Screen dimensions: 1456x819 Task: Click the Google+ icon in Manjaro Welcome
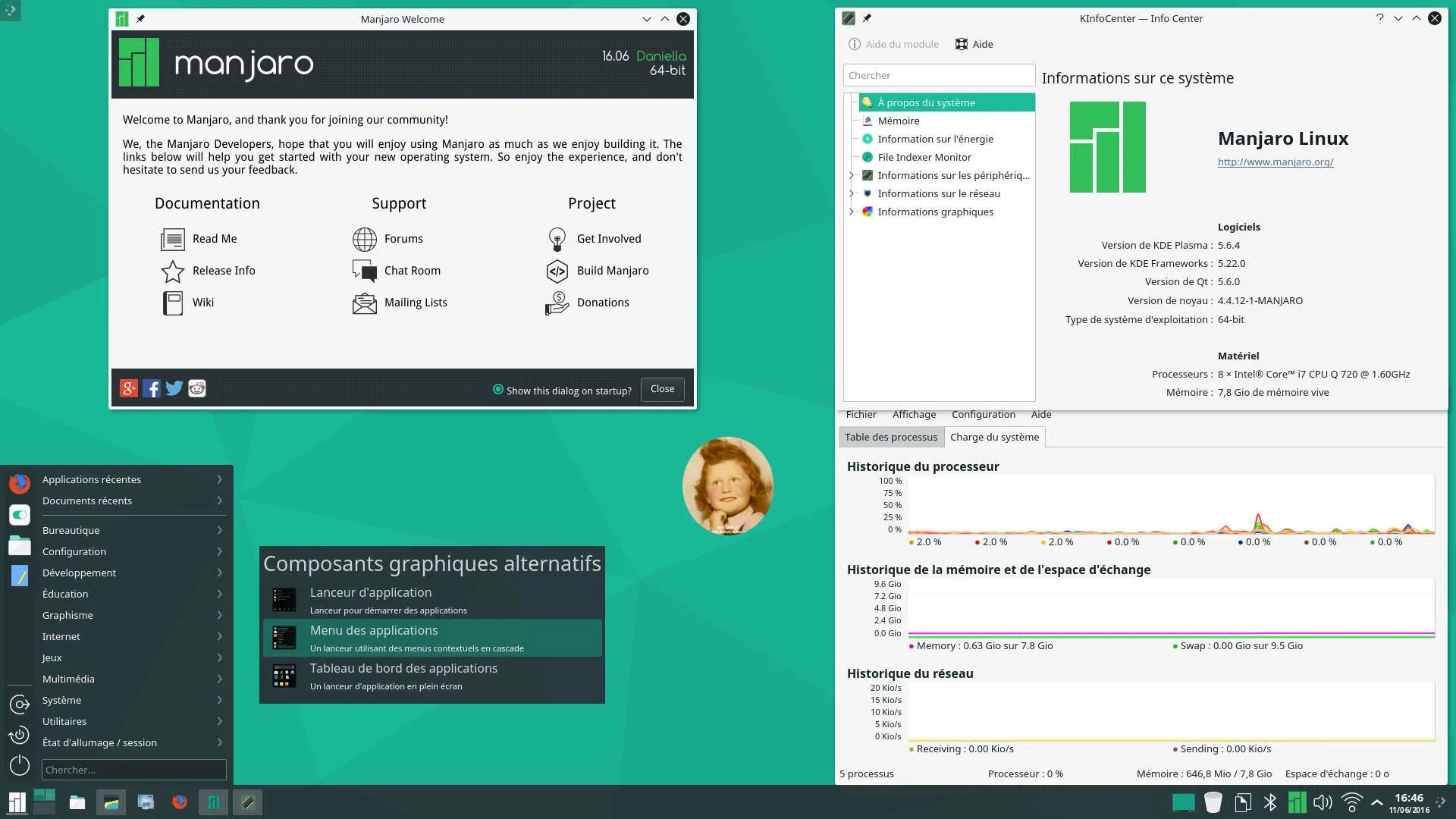coord(129,389)
